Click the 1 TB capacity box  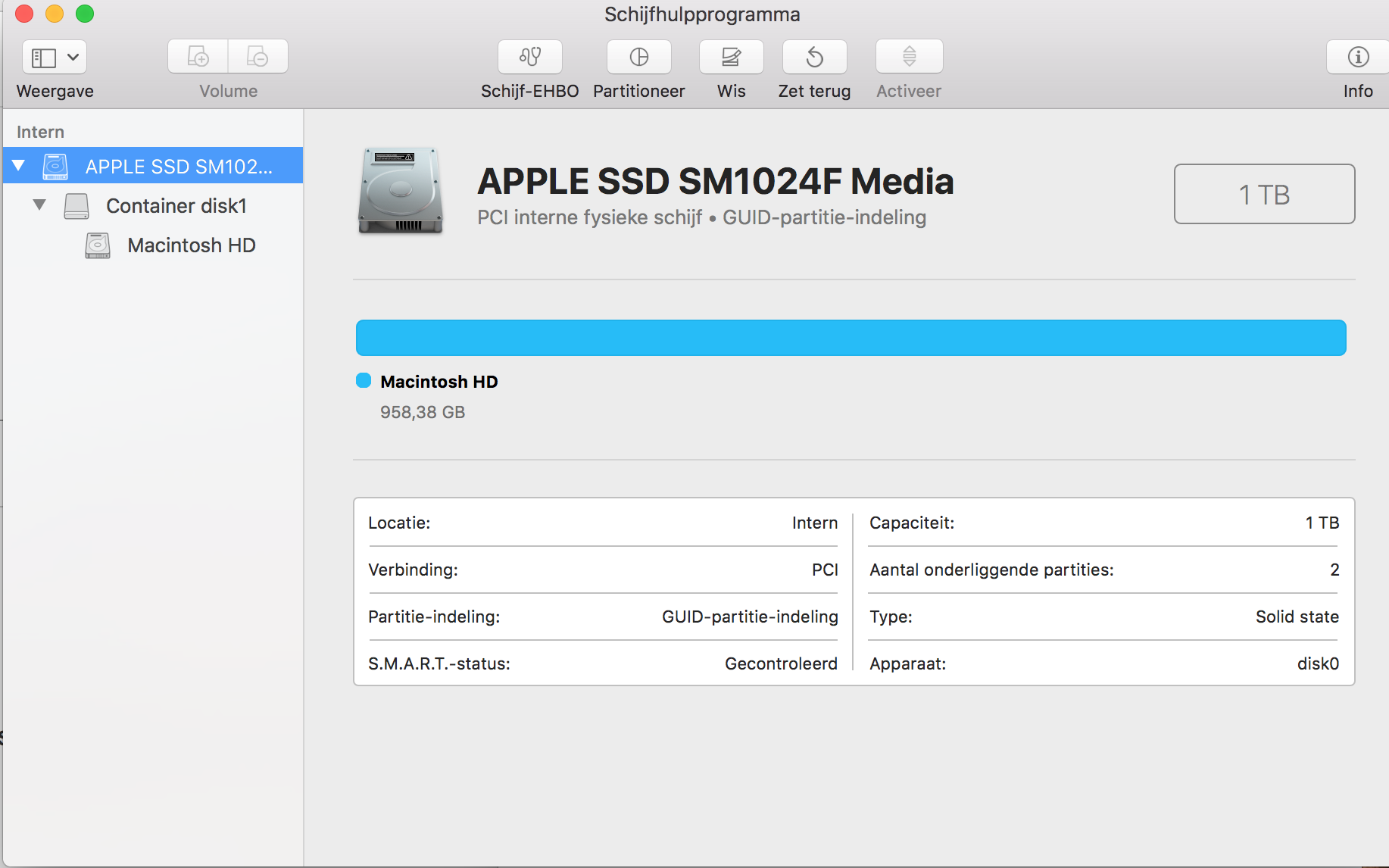click(x=1263, y=195)
